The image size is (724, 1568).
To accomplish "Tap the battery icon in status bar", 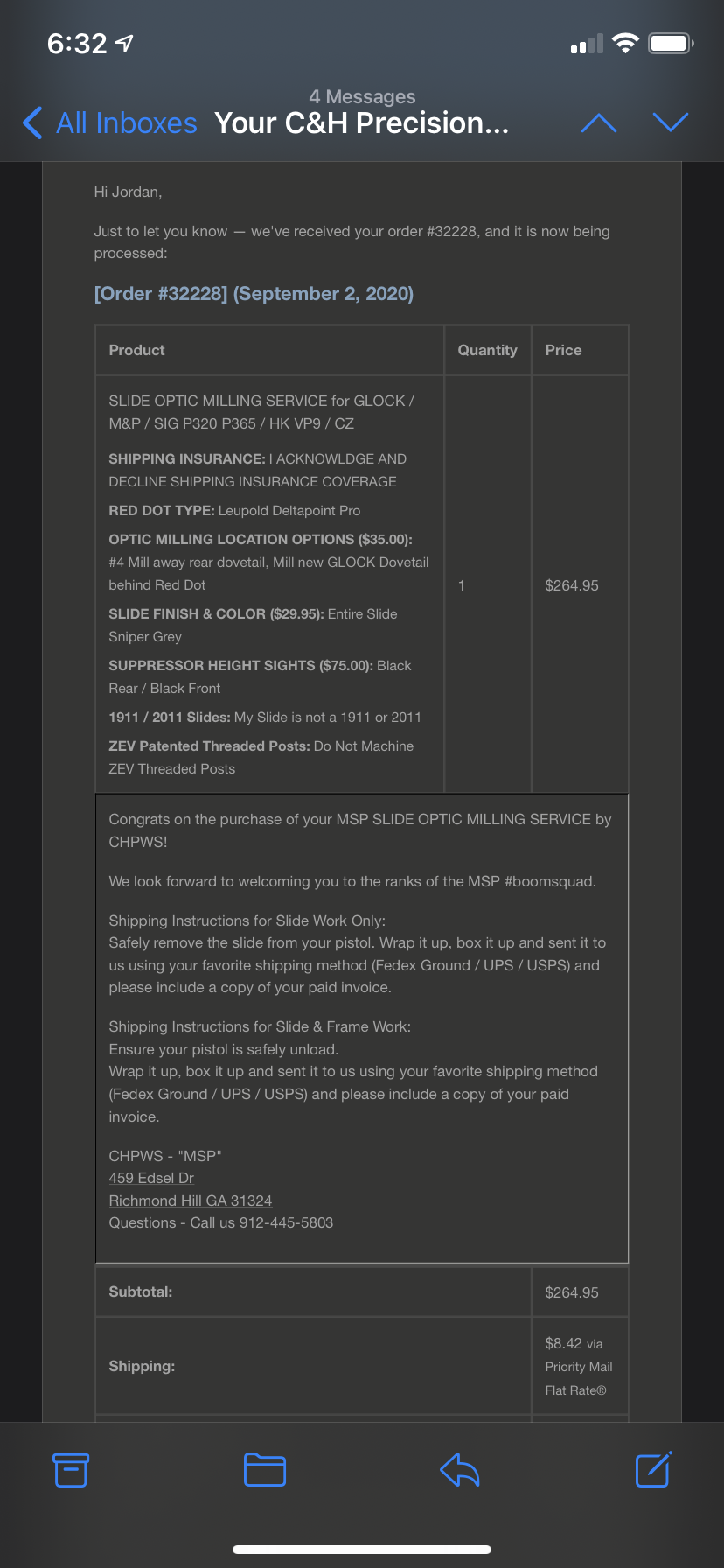I will (671, 43).
